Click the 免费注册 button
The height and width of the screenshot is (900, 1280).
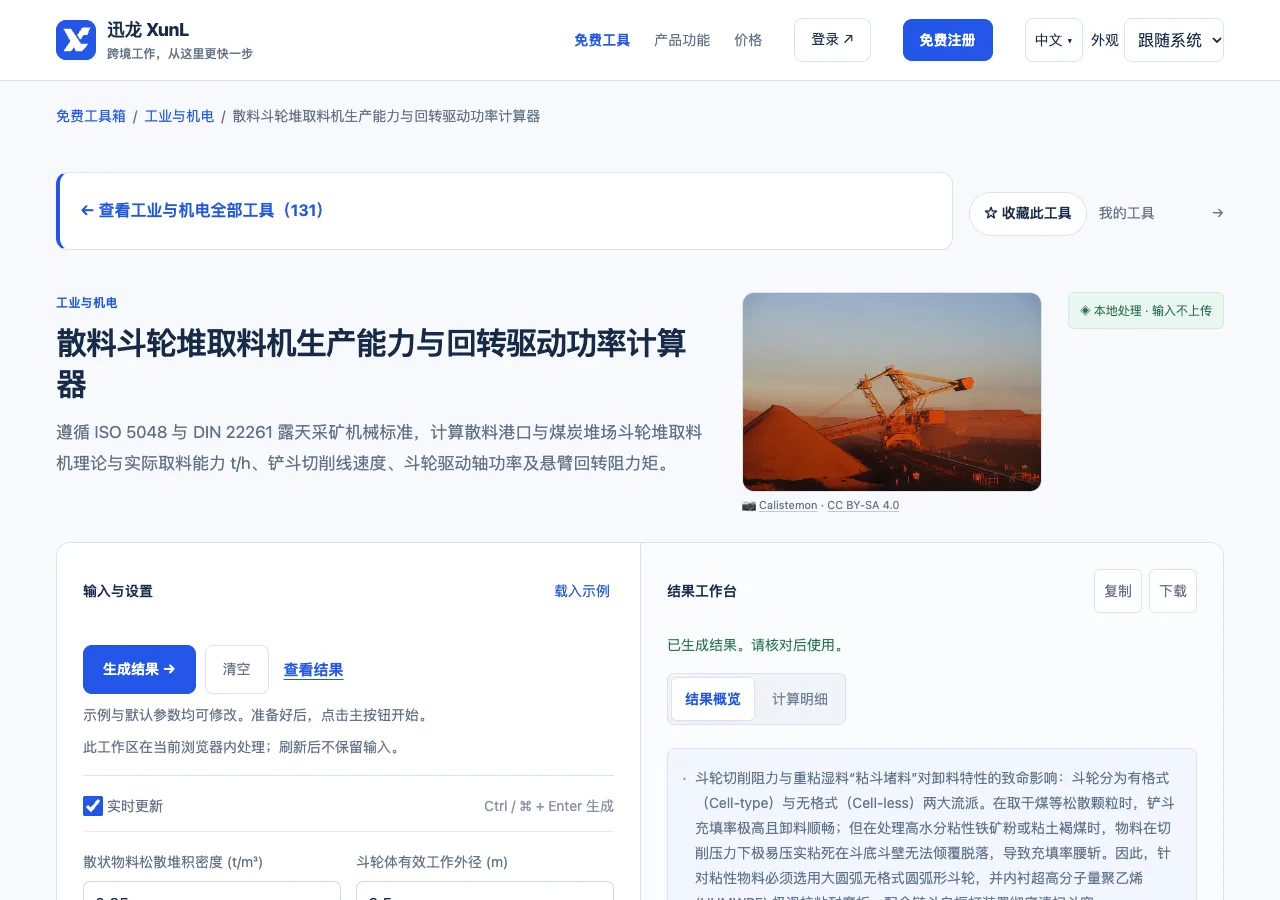pyautogui.click(x=948, y=40)
